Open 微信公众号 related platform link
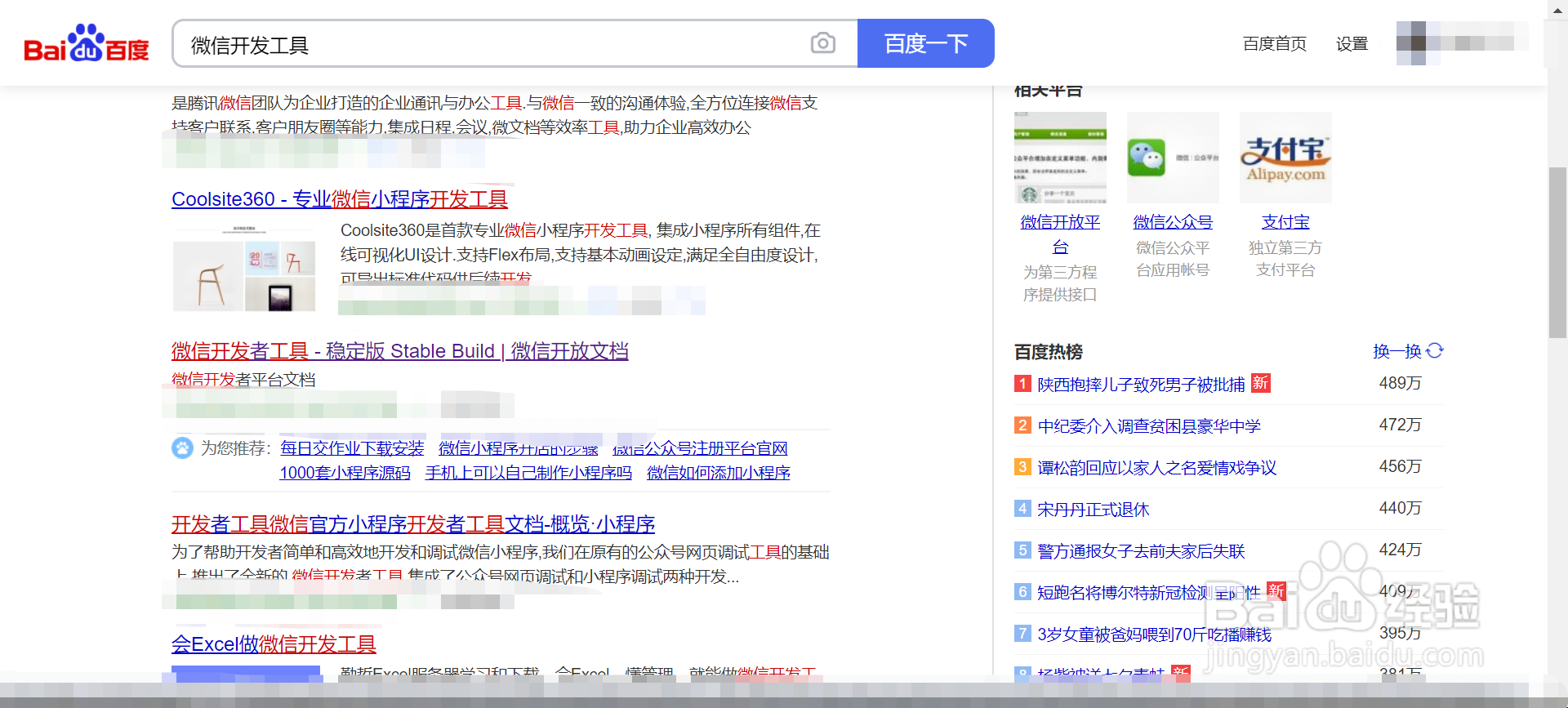 click(1173, 222)
